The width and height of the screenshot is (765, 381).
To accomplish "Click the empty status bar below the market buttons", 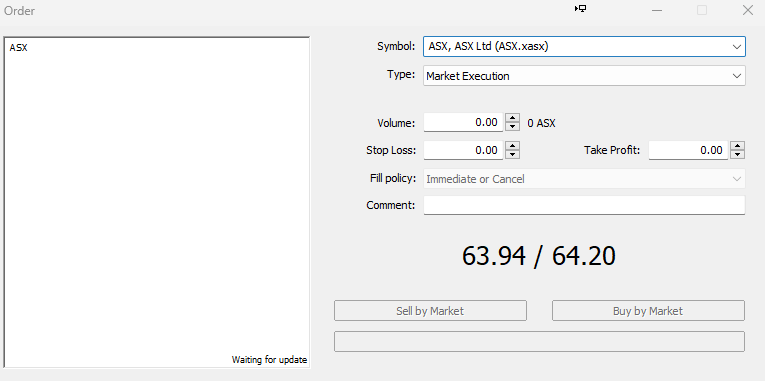I will tap(539, 341).
